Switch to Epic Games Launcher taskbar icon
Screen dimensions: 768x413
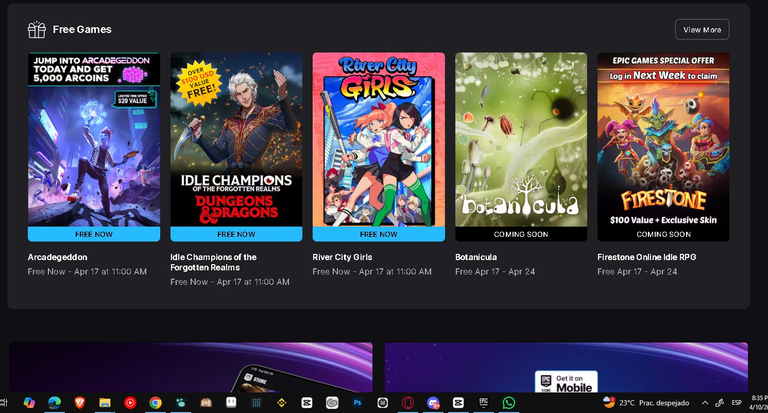coord(483,402)
